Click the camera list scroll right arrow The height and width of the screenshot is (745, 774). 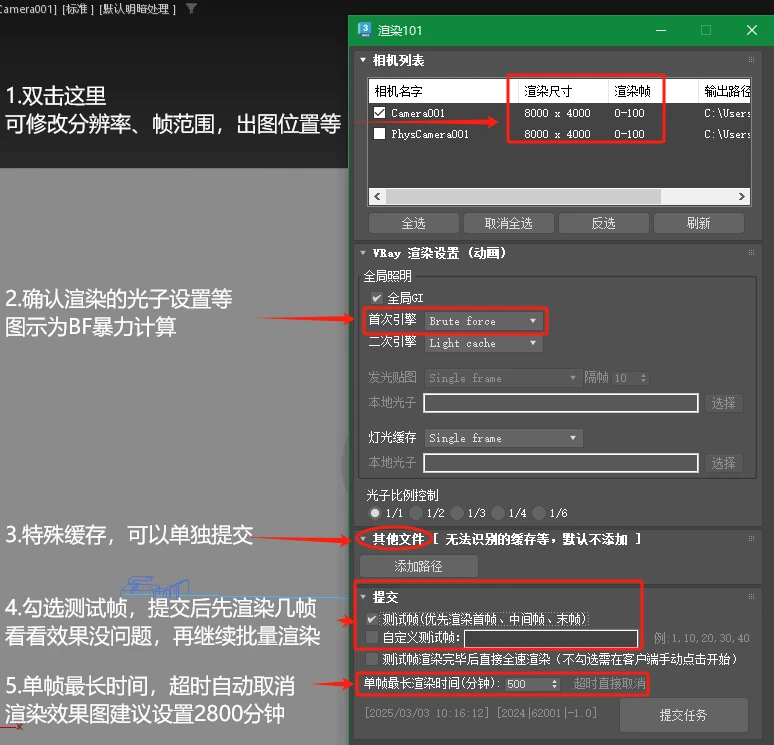[741, 196]
